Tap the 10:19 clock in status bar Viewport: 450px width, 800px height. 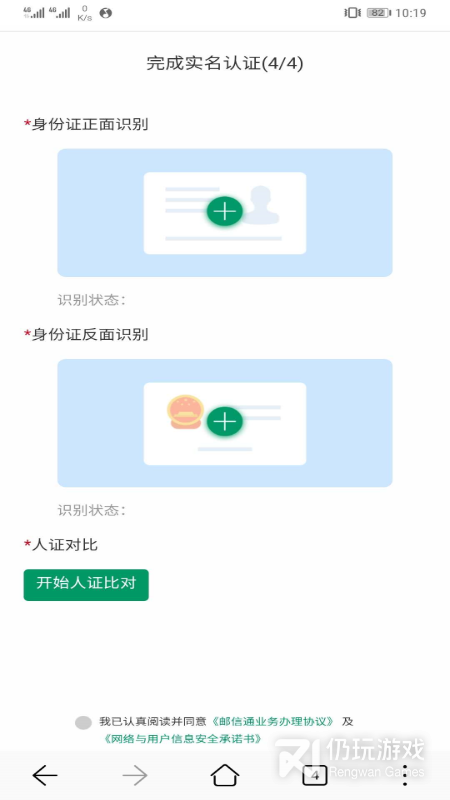[411, 13]
